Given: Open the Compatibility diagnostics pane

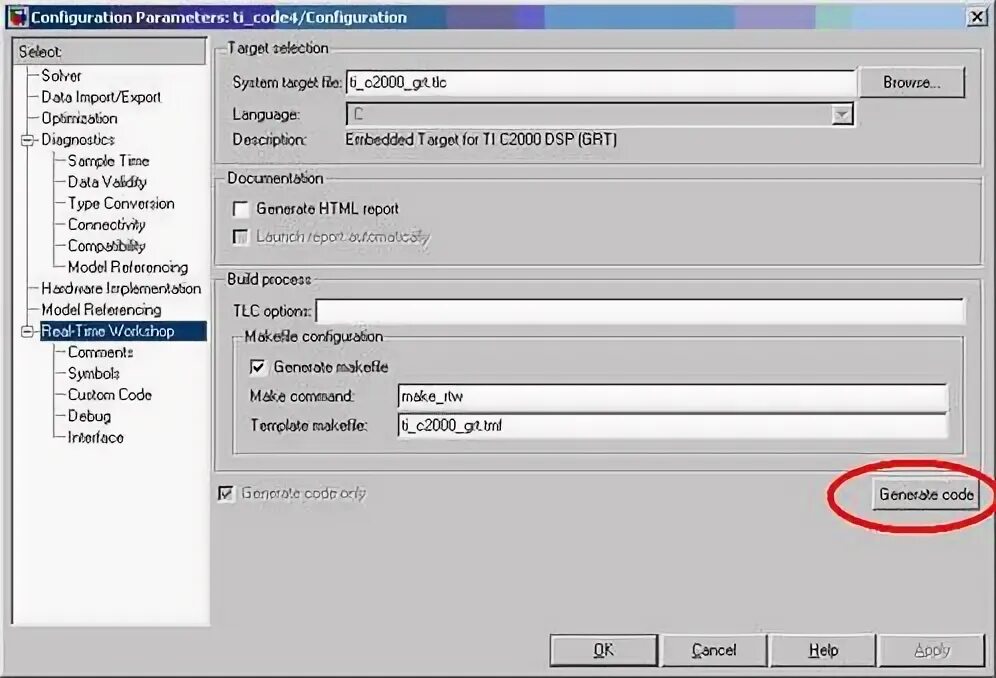Looking at the screenshot, I should 107,246.
